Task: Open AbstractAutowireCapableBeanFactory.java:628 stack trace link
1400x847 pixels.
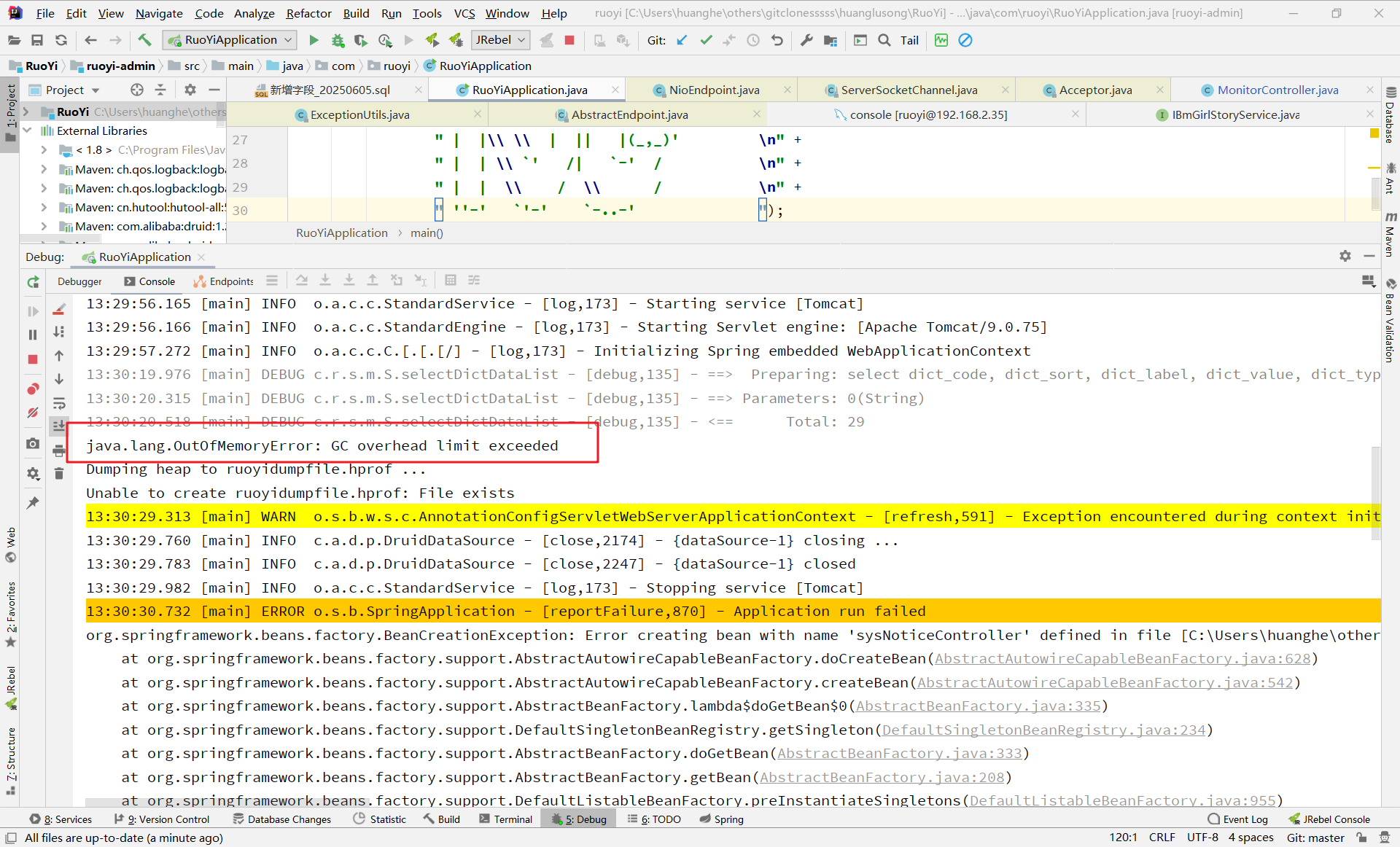Action: click(x=1122, y=658)
